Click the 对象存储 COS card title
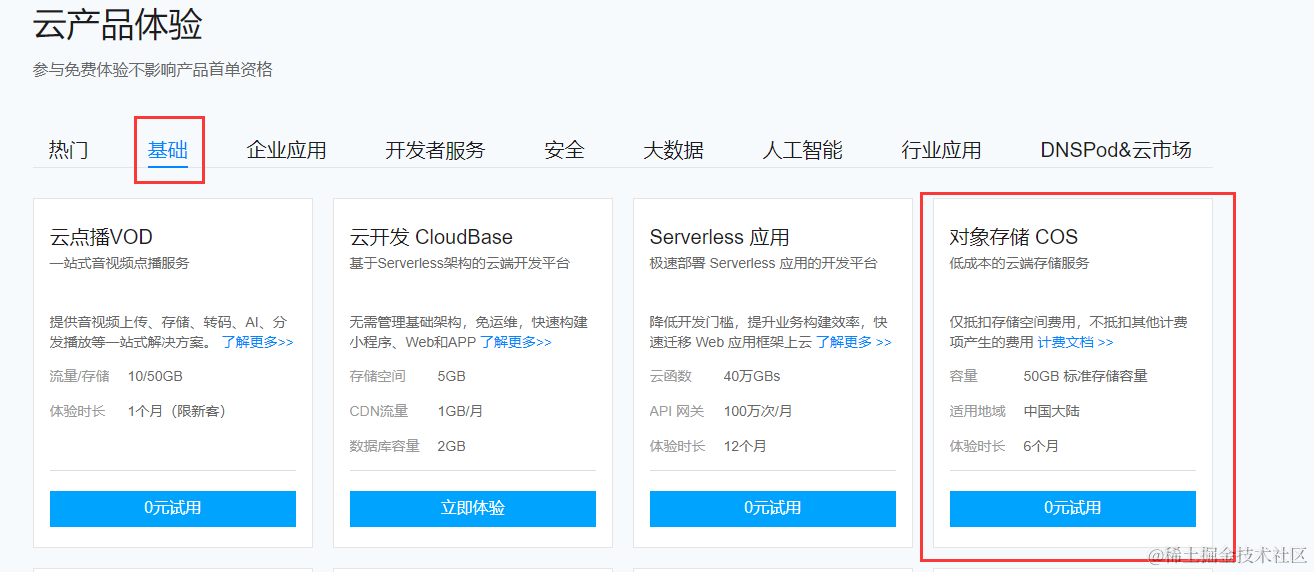 point(1014,237)
